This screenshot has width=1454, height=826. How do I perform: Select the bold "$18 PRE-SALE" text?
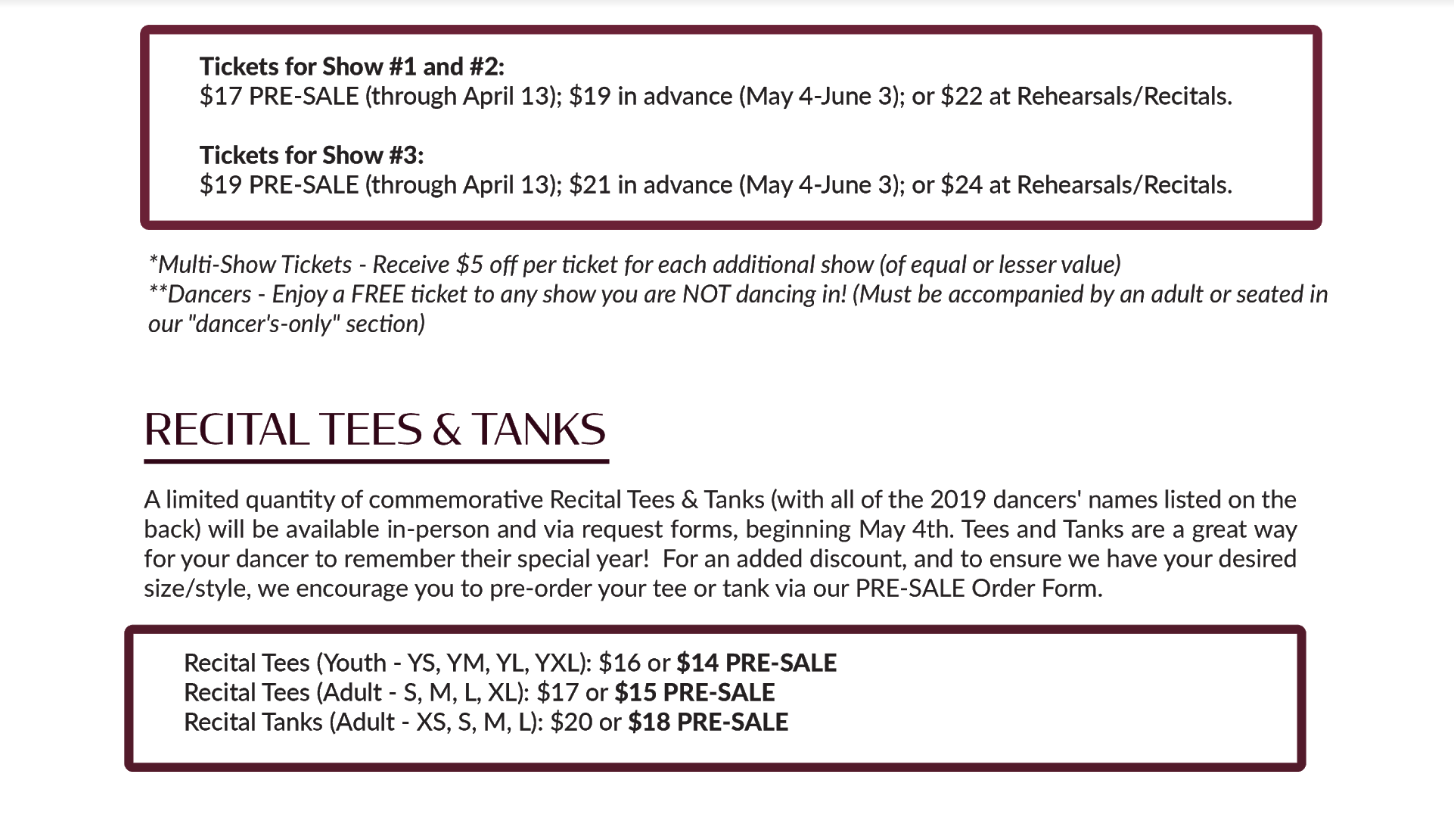[x=708, y=721]
